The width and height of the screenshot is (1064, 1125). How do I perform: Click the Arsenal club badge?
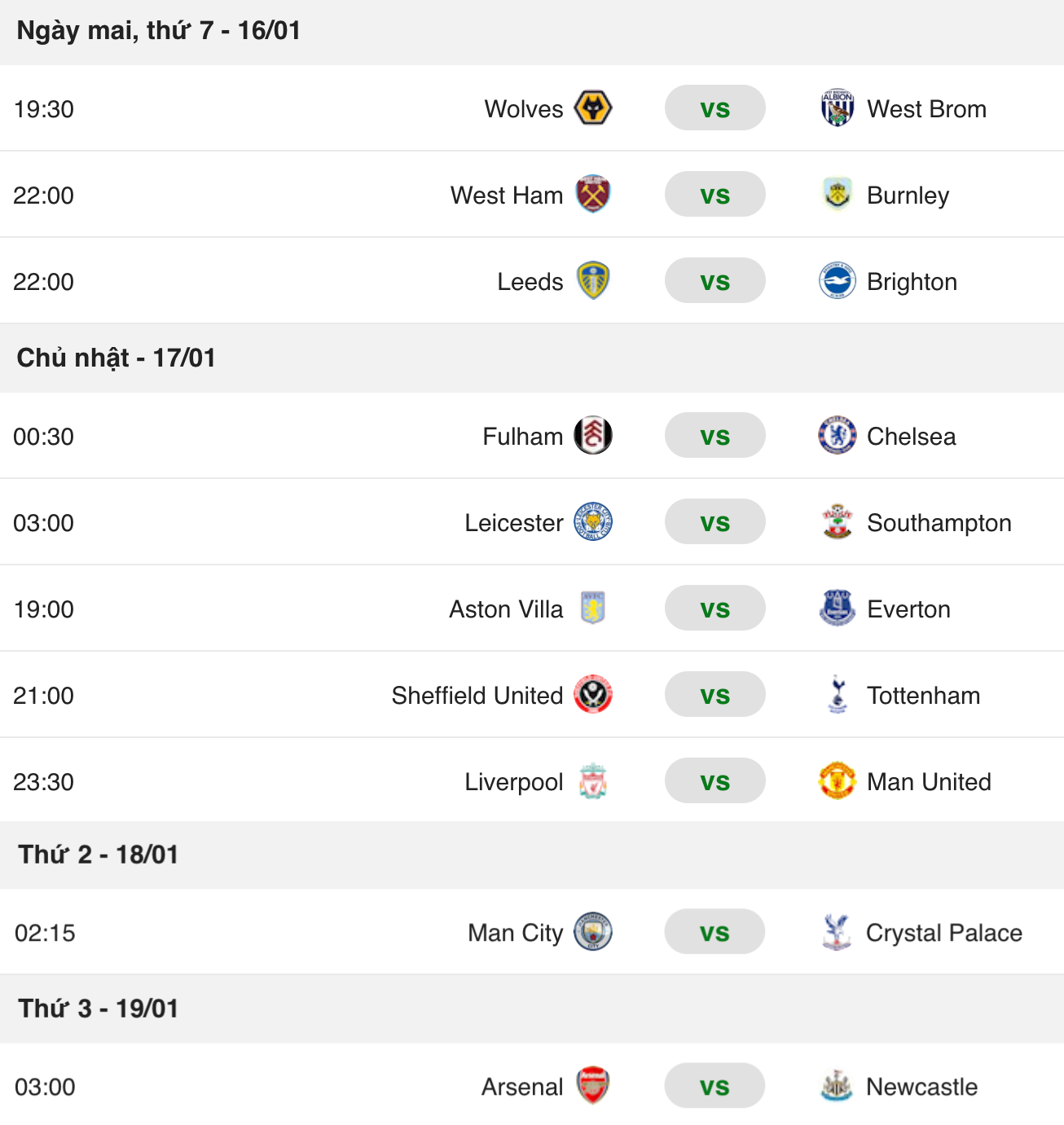[x=594, y=1085]
